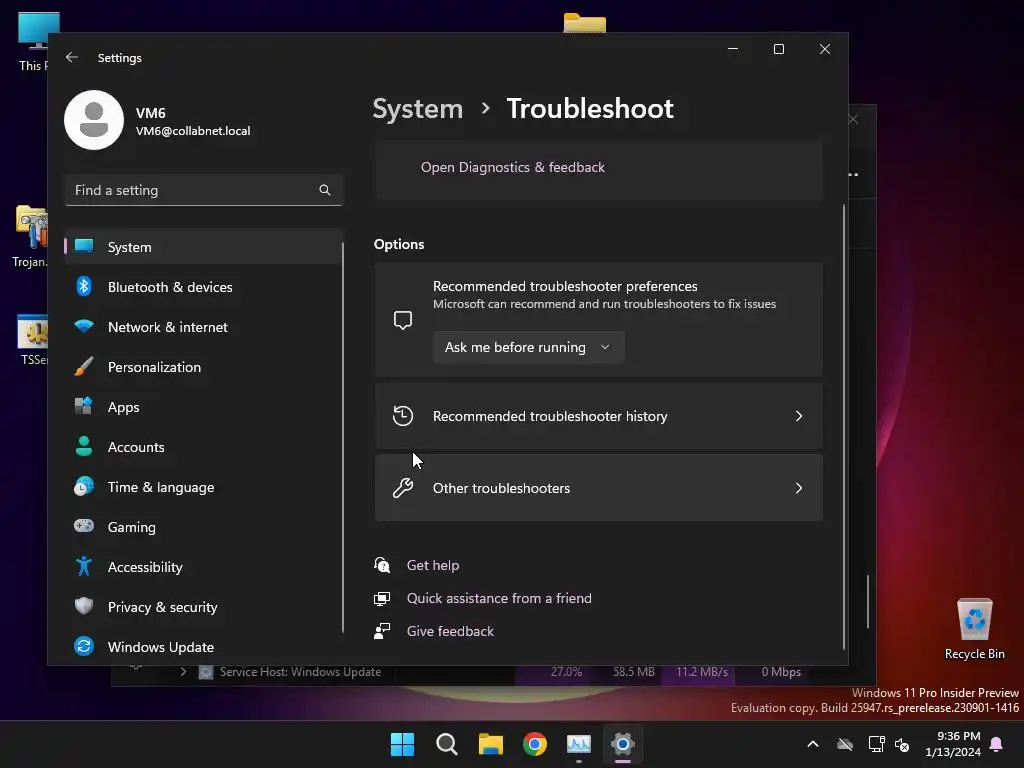The width and height of the screenshot is (1024, 768).
Task: Open Bluetooth & devices settings
Action: 204,287
